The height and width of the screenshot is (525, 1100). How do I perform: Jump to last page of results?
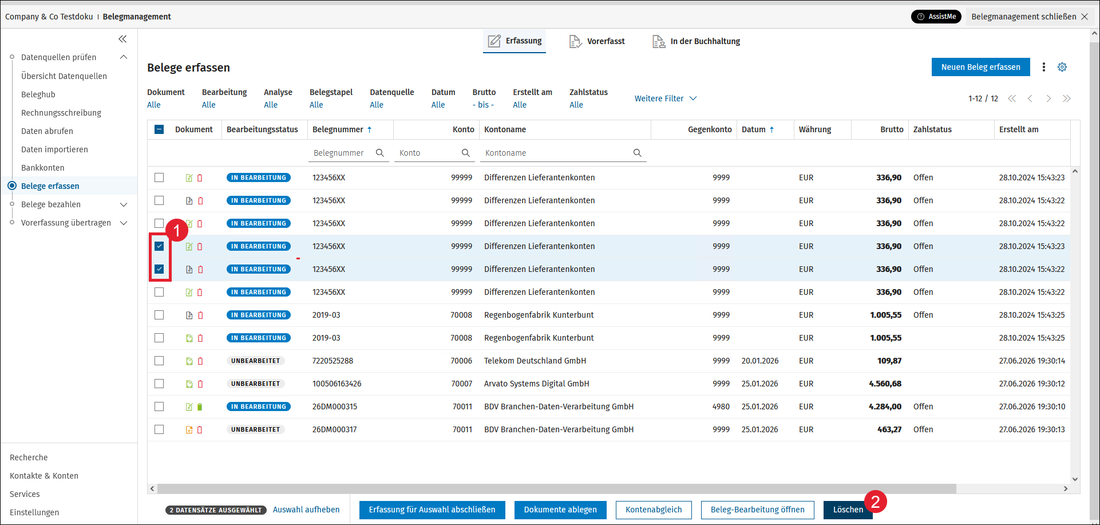[x=1067, y=98]
